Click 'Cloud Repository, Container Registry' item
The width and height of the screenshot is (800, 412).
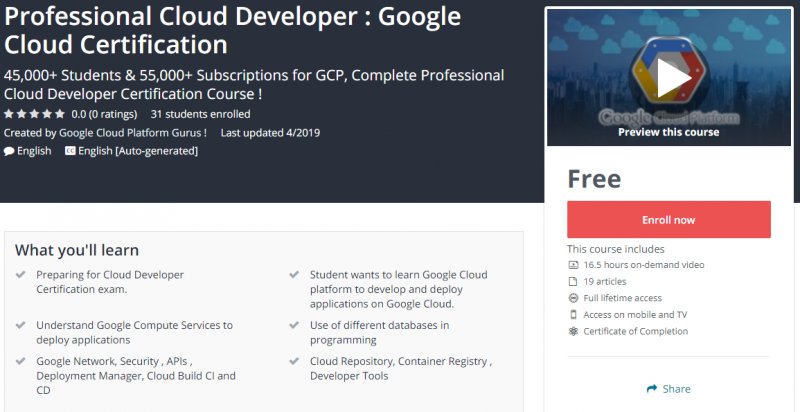coord(401,368)
